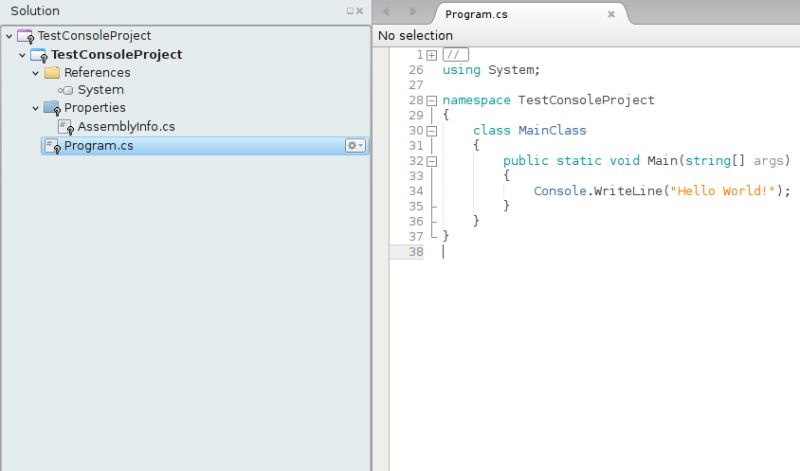800x471 pixels.
Task: Click the Properties folder icon
Action: tap(52, 108)
